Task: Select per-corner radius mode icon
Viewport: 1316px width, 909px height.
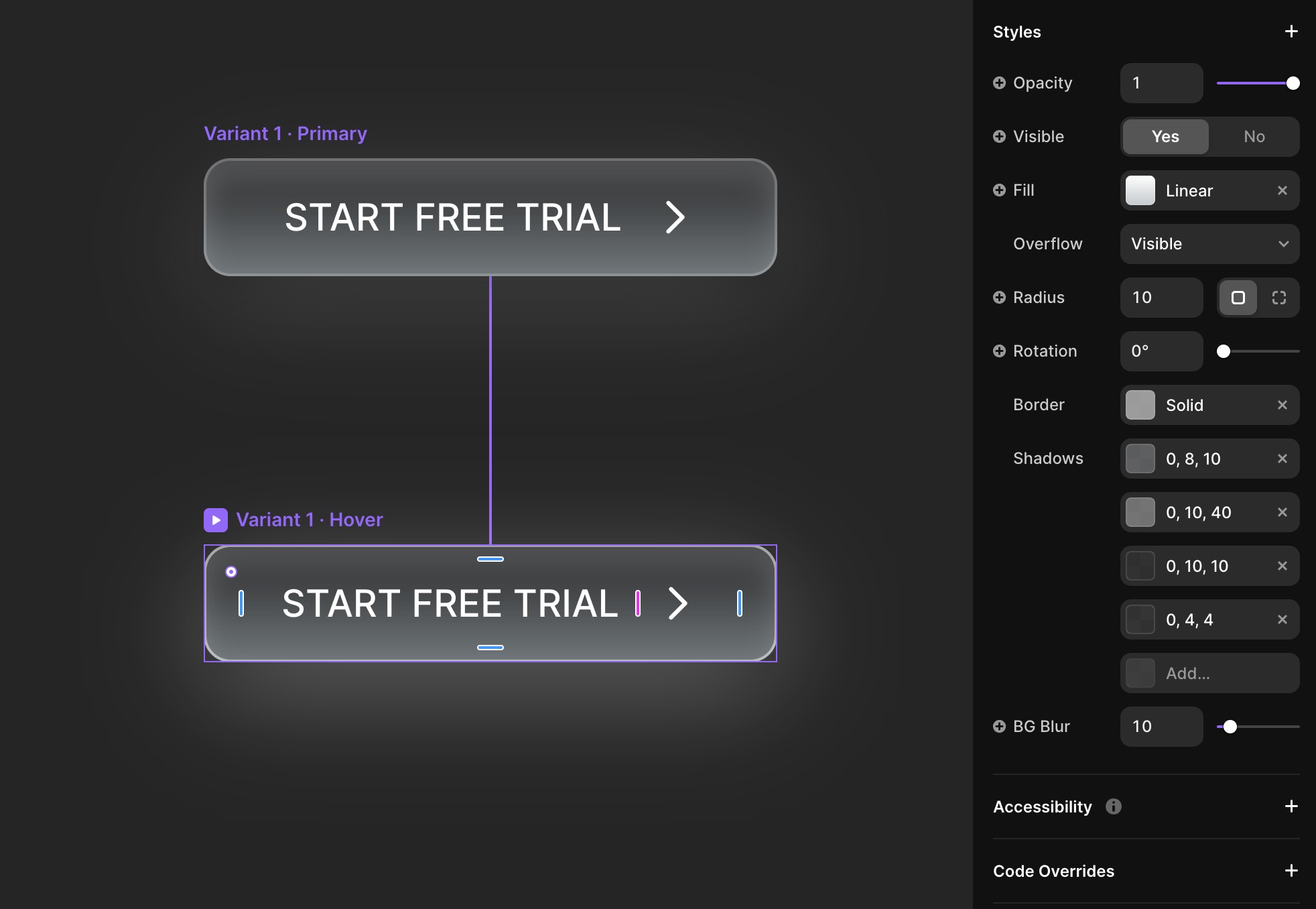Action: (1278, 298)
